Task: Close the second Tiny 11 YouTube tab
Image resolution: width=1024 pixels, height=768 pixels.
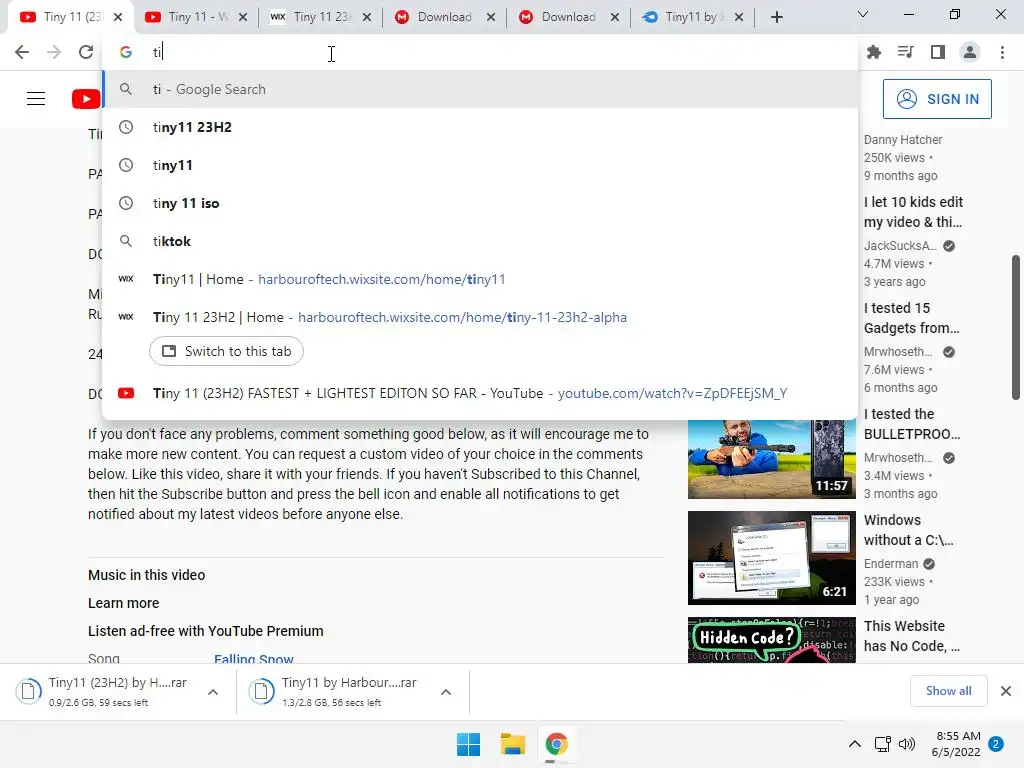Action: [243, 17]
